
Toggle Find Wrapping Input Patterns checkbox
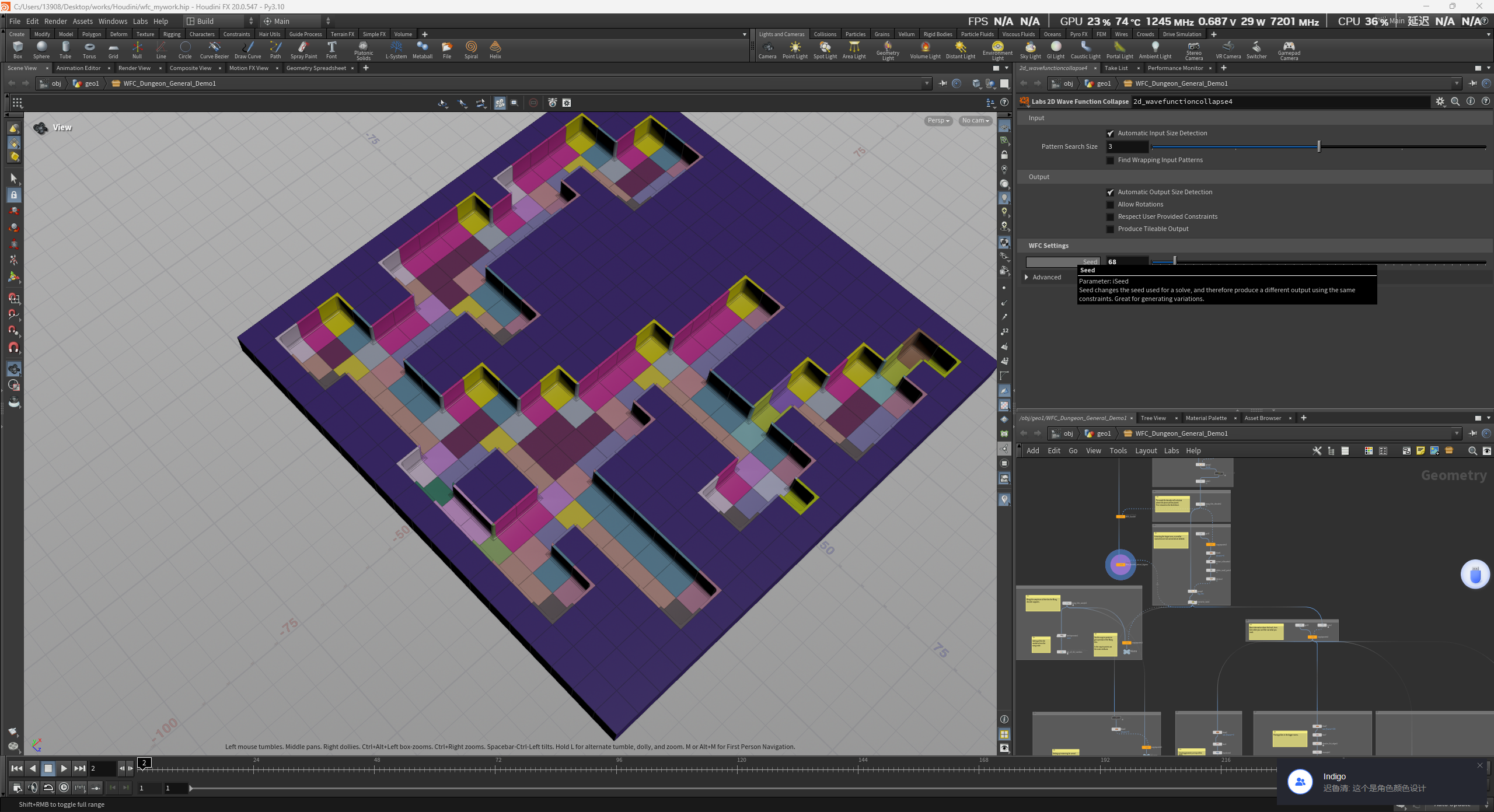coord(1110,160)
